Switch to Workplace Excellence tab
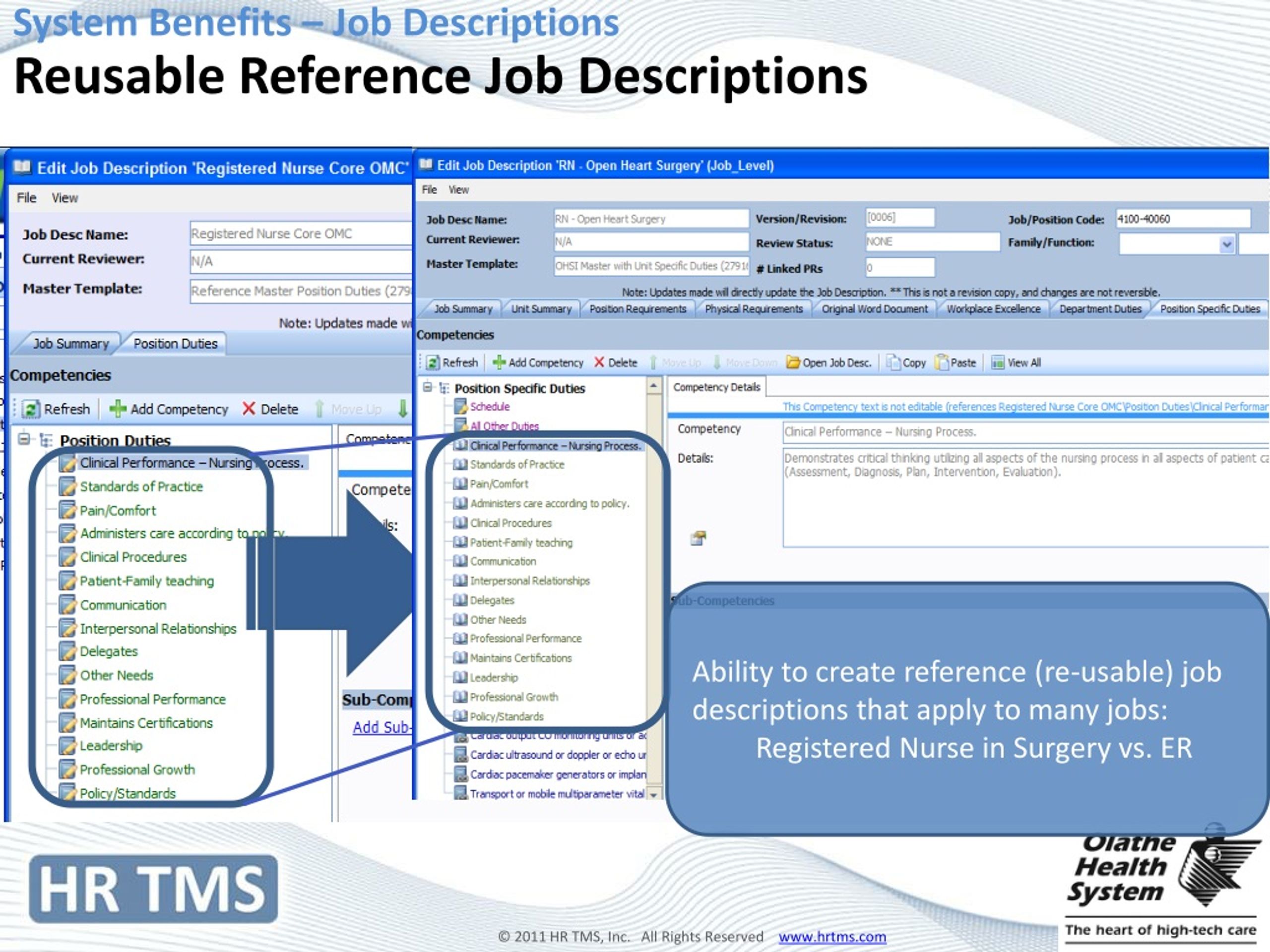Viewport: 1270px width, 952px height. (993, 309)
